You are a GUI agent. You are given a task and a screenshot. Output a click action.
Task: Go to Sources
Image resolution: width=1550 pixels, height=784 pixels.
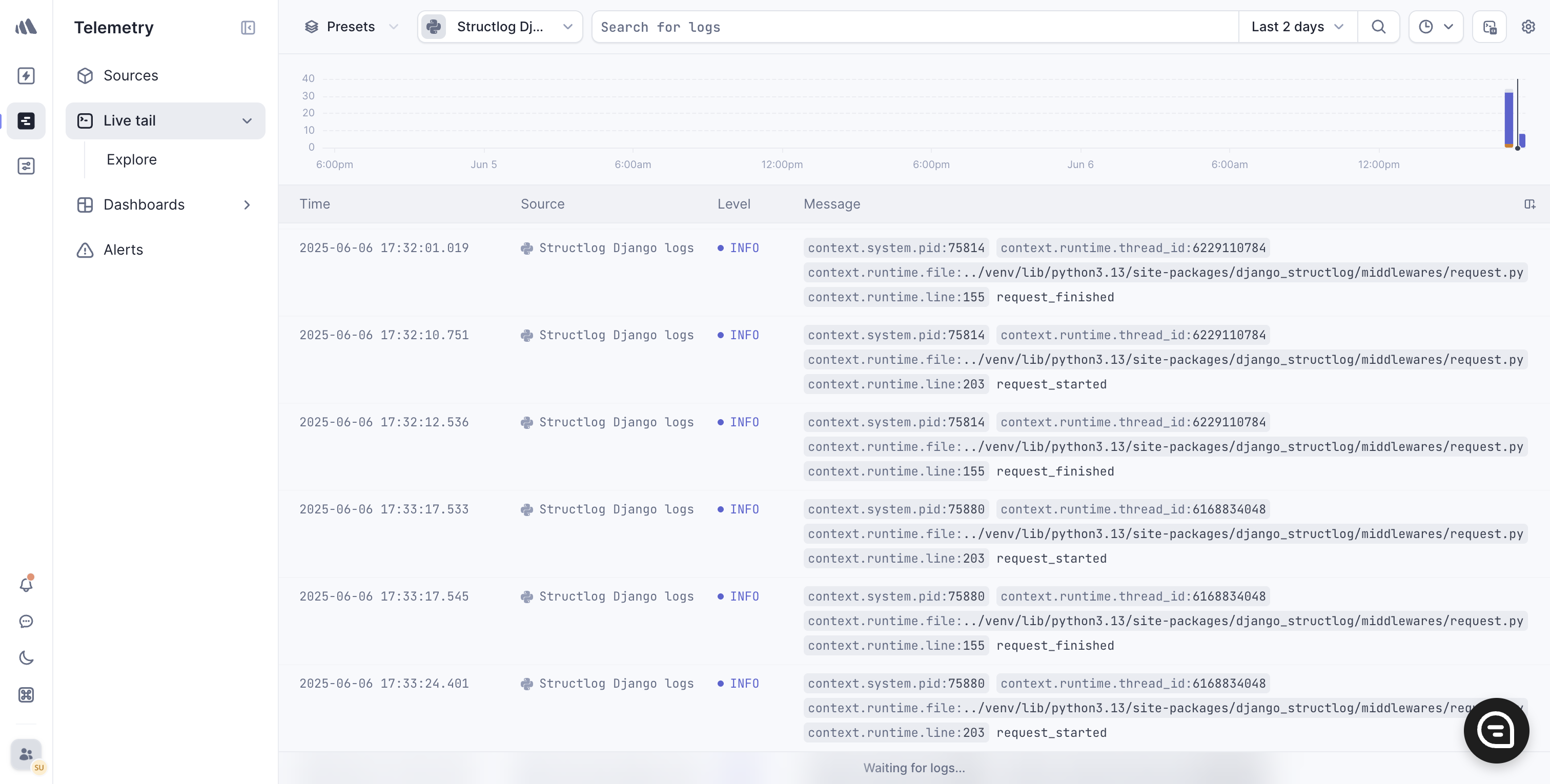click(x=131, y=75)
